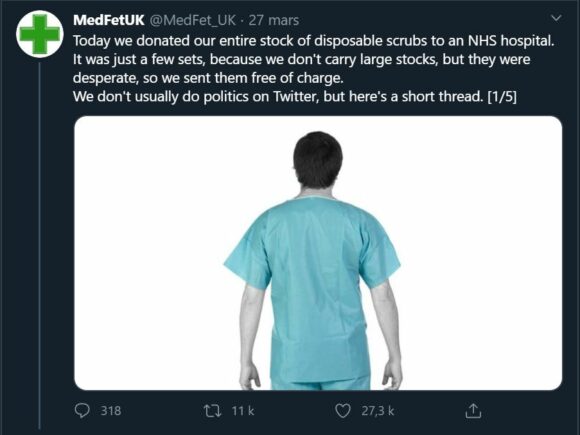View the 11 k retweets count
Screen dimensions: 580x435
(x=243, y=411)
